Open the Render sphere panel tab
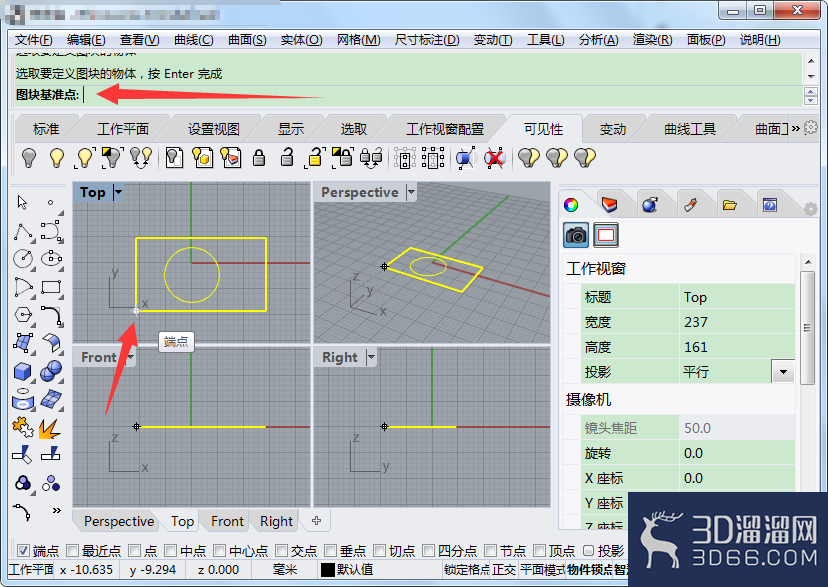Image resolution: width=828 pixels, height=587 pixels. [650, 205]
